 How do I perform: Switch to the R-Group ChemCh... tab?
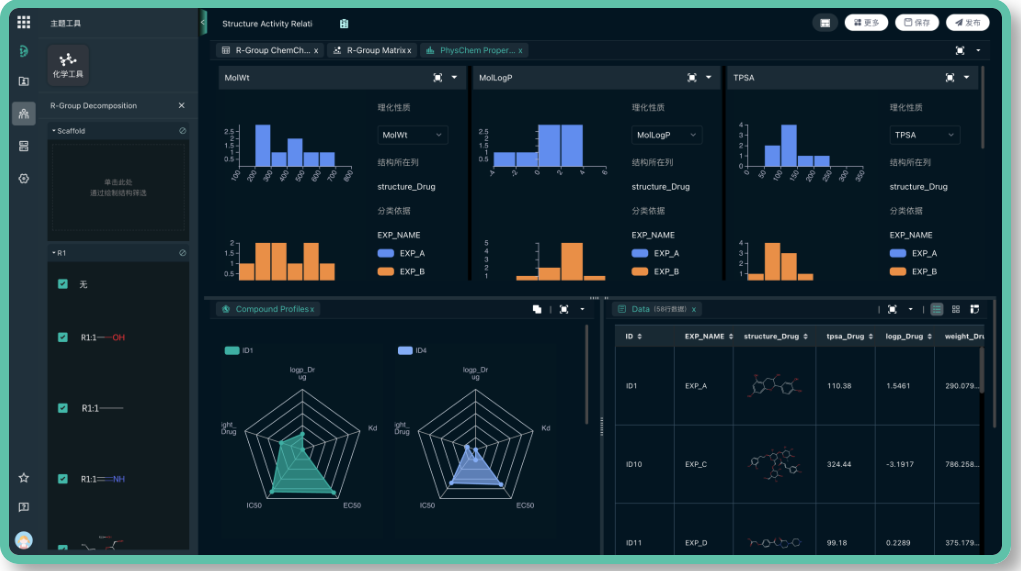(x=269, y=50)
